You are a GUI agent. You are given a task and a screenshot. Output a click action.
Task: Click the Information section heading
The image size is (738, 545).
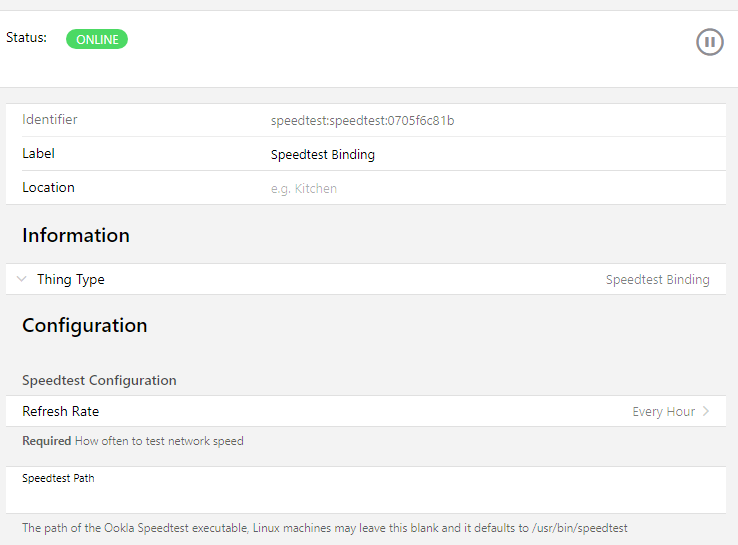[76, 236]
